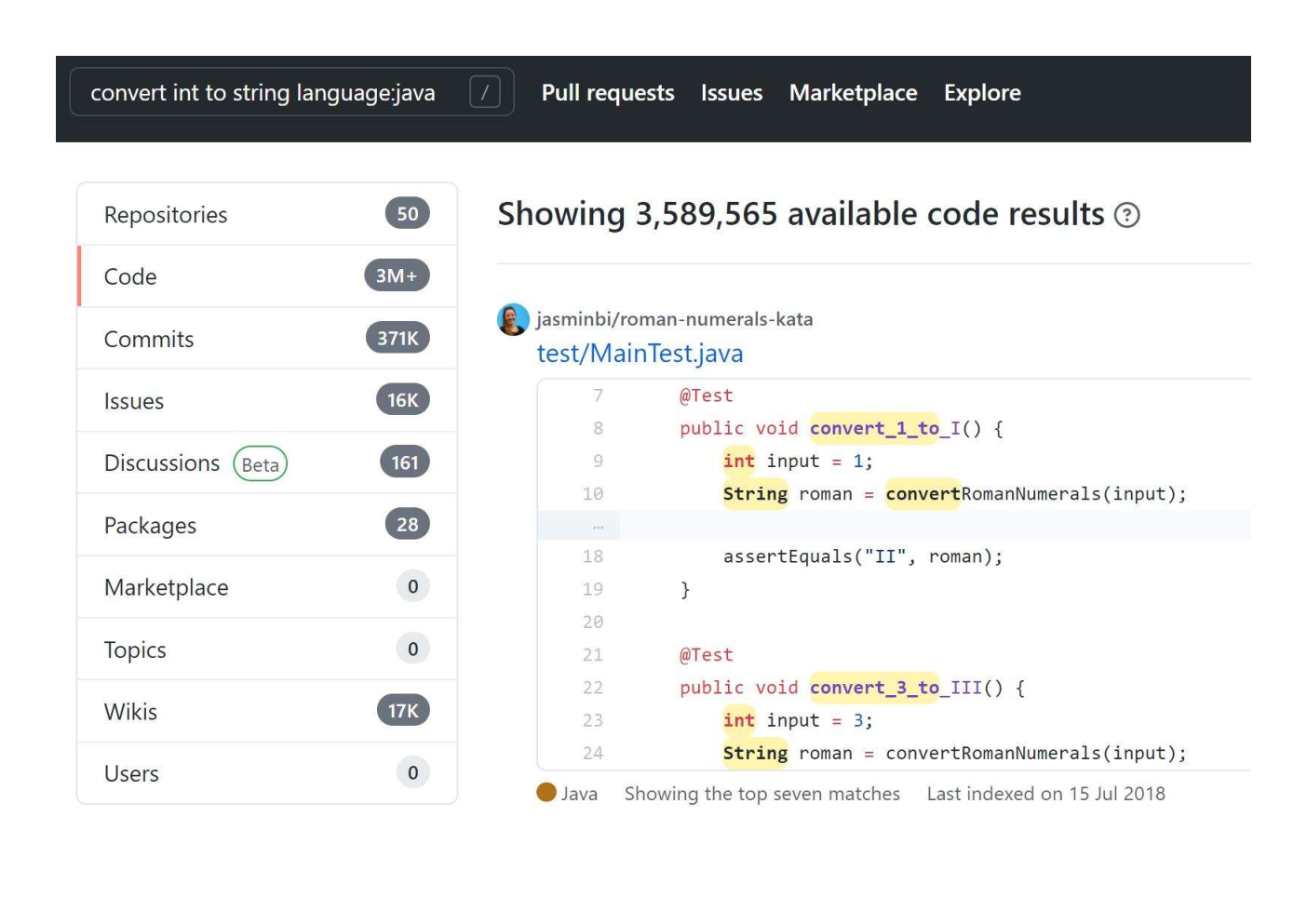Click line number 22 in code snippet
The height and width of the screenshot is (924, 1307).
[x=593, y=688]
